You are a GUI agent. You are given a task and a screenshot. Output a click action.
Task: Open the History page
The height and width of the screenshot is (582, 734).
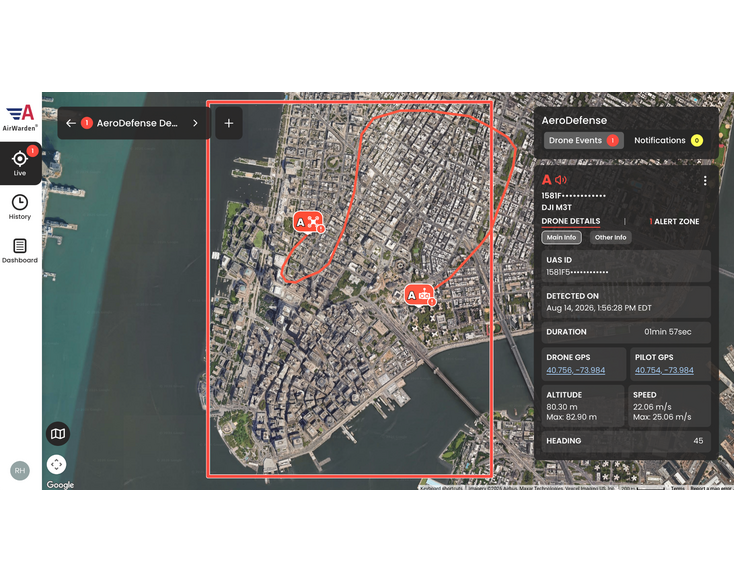tap(20, 207)
